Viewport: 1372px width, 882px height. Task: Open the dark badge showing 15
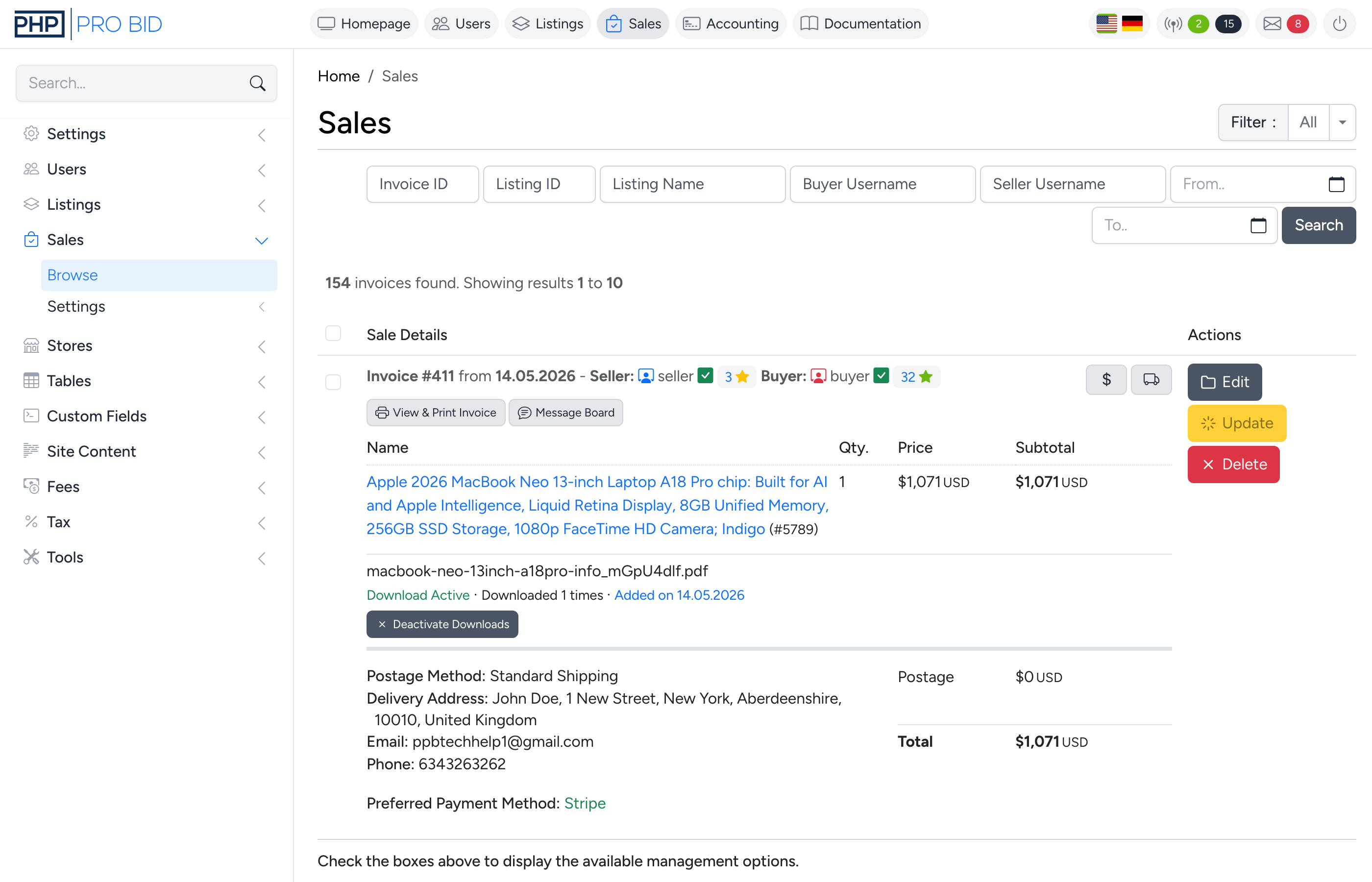tap(1228, 24)
